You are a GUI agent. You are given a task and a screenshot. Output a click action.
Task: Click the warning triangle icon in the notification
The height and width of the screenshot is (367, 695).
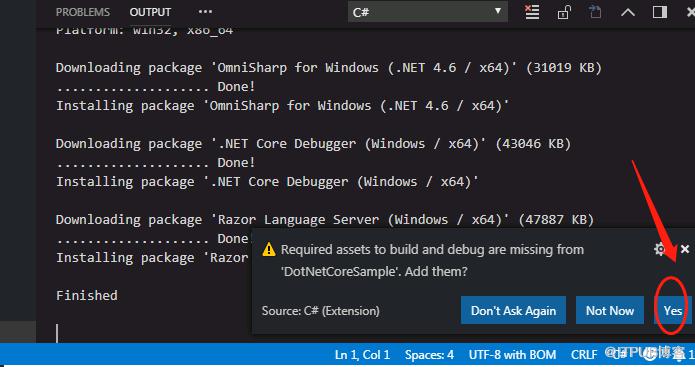(x=269, y=250)
